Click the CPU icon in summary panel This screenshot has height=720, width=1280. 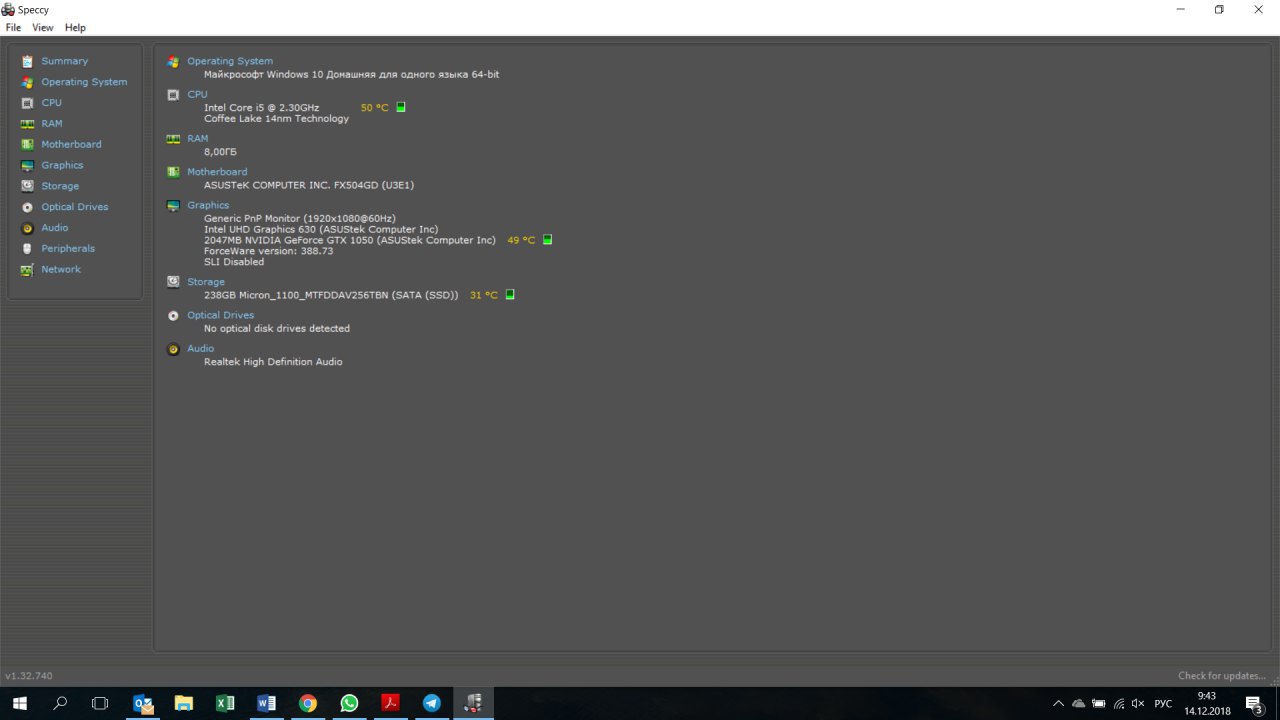click(x=173, y=95)
